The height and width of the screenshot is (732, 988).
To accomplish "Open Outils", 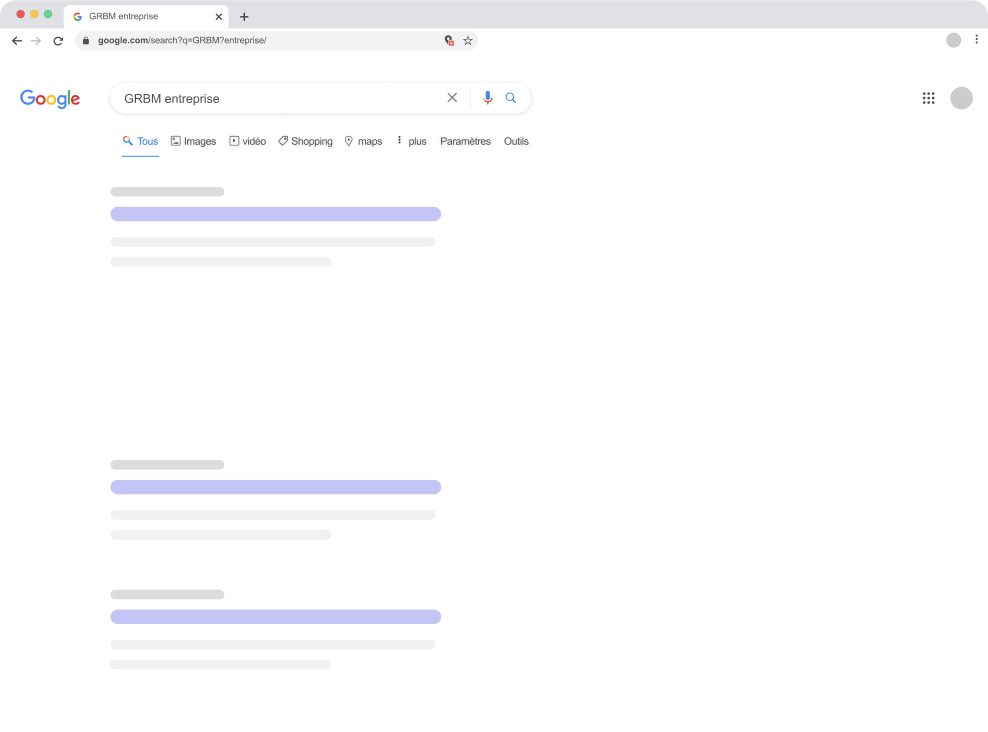I will click(x=516, y=141).
